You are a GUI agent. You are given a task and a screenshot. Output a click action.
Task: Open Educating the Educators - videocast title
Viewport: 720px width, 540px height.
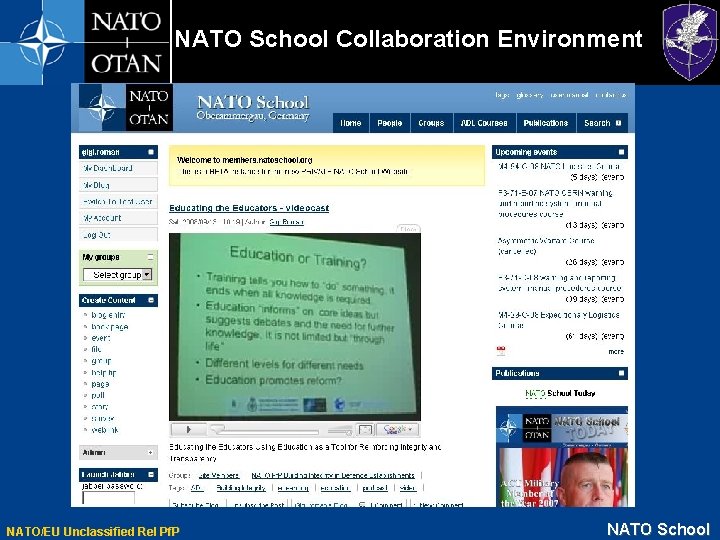tap(249, 208)
